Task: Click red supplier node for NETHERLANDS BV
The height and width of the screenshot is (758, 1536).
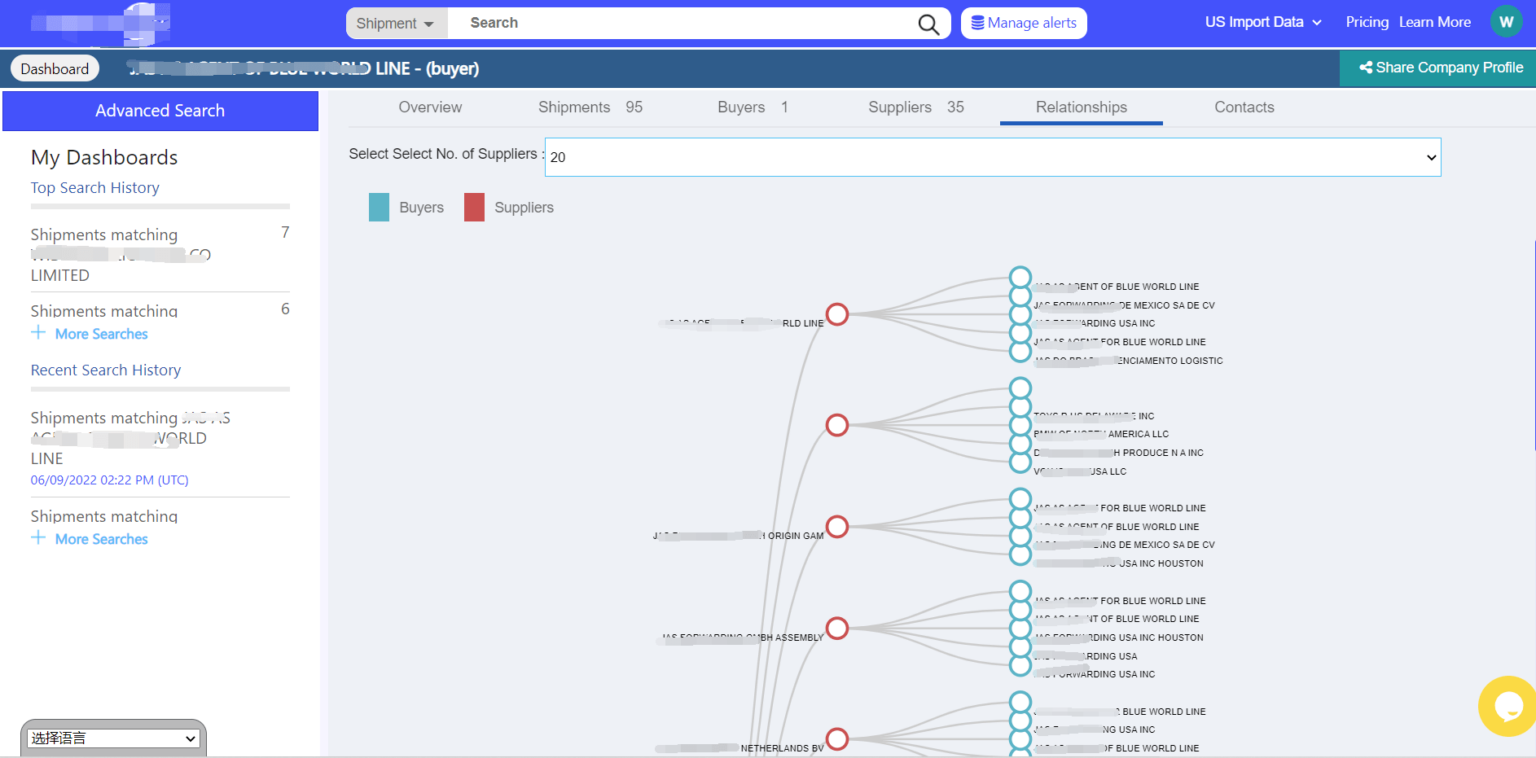Action: tap(837, 739)
